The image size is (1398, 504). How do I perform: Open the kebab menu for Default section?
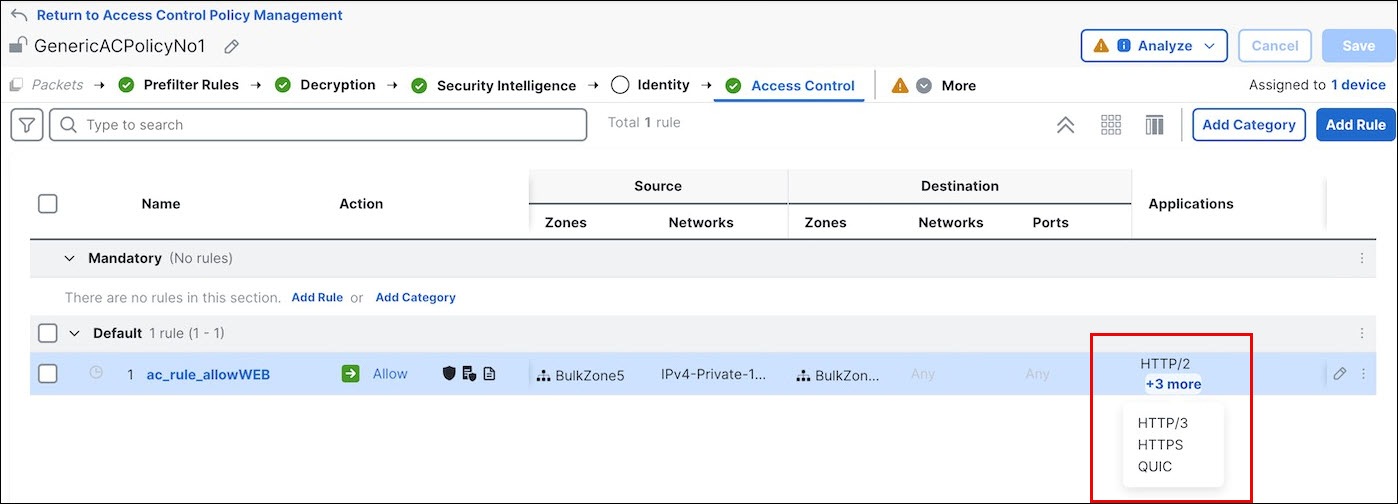[x=1362, y=333]
